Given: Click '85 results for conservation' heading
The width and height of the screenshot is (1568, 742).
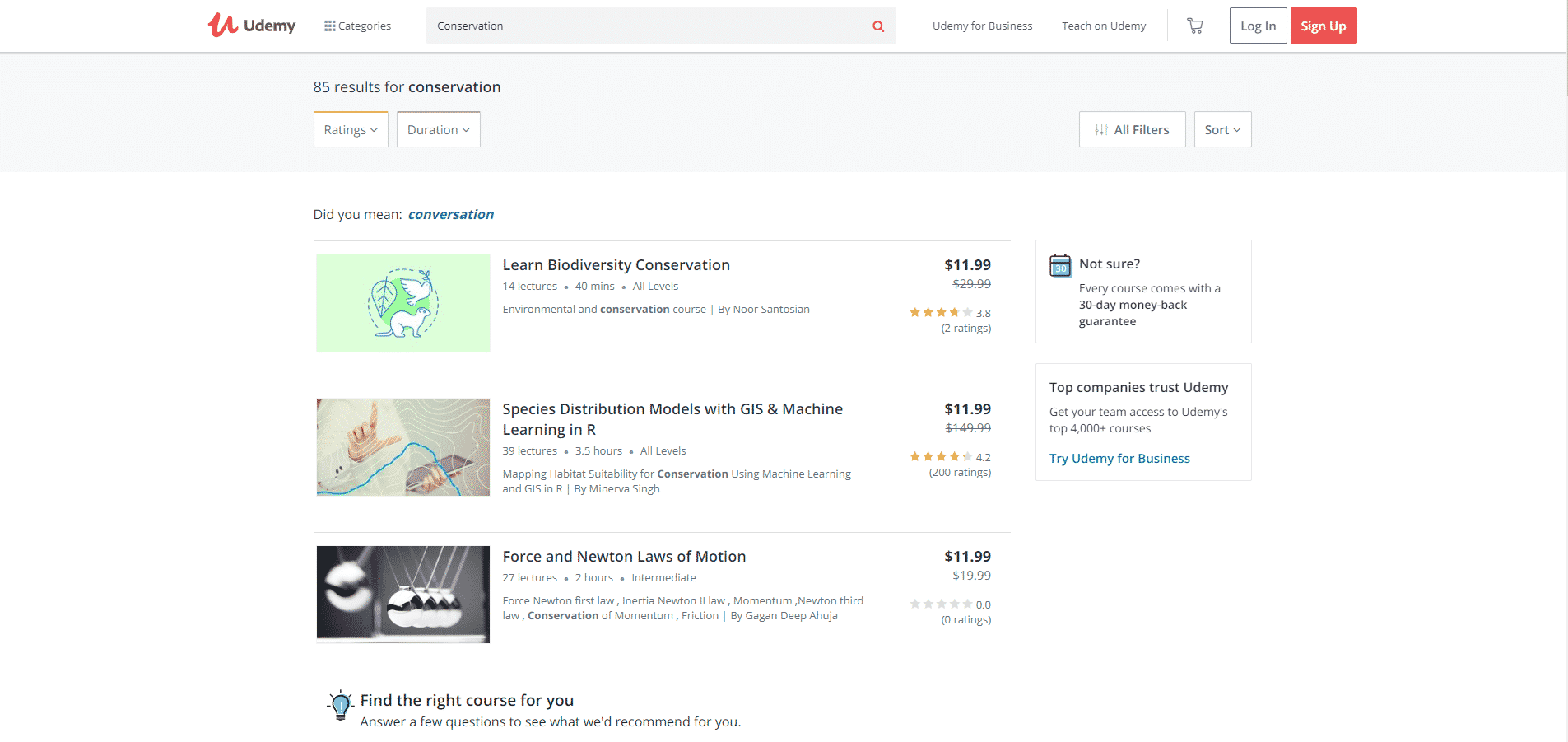Looking at the screenshot, I should [407, 86].
